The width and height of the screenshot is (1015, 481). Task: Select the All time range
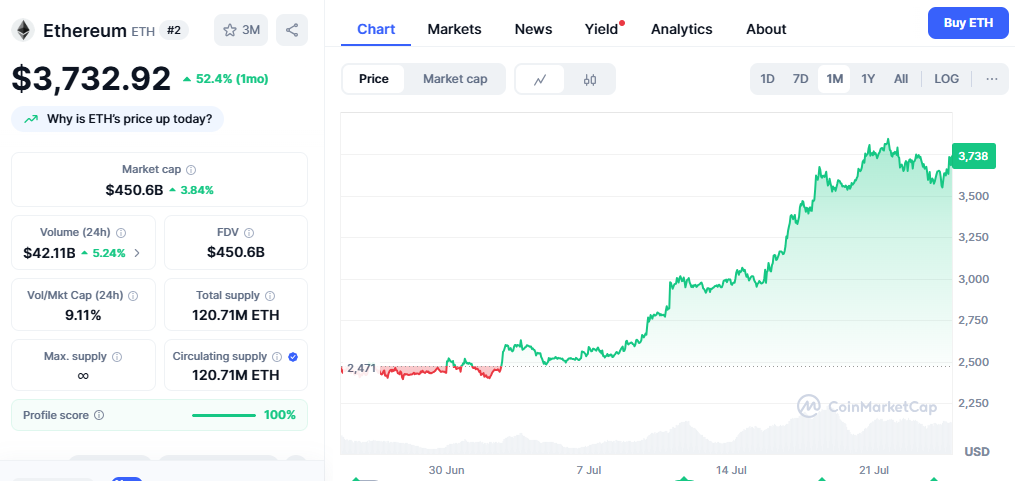click(901, 79)
